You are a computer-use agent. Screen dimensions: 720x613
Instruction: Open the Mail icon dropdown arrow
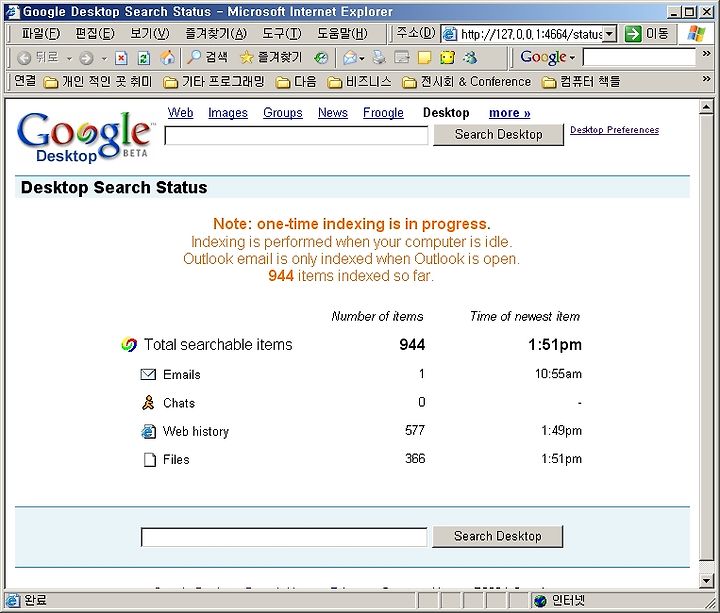[x=362, y=58]
